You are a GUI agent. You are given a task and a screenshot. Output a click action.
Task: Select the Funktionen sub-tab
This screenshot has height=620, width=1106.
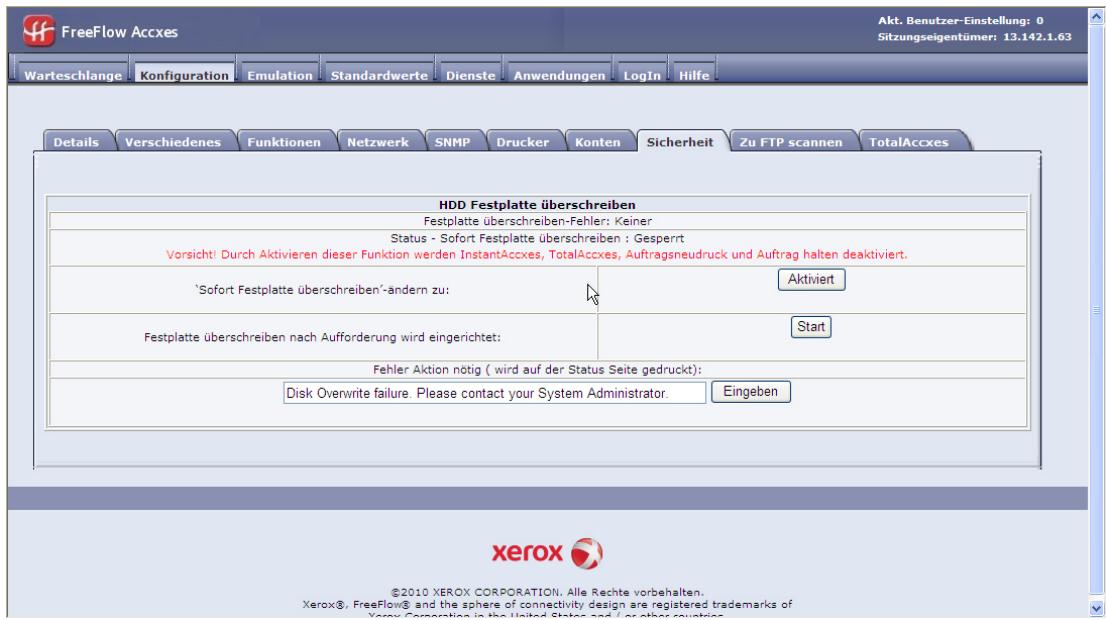point(284,142)
